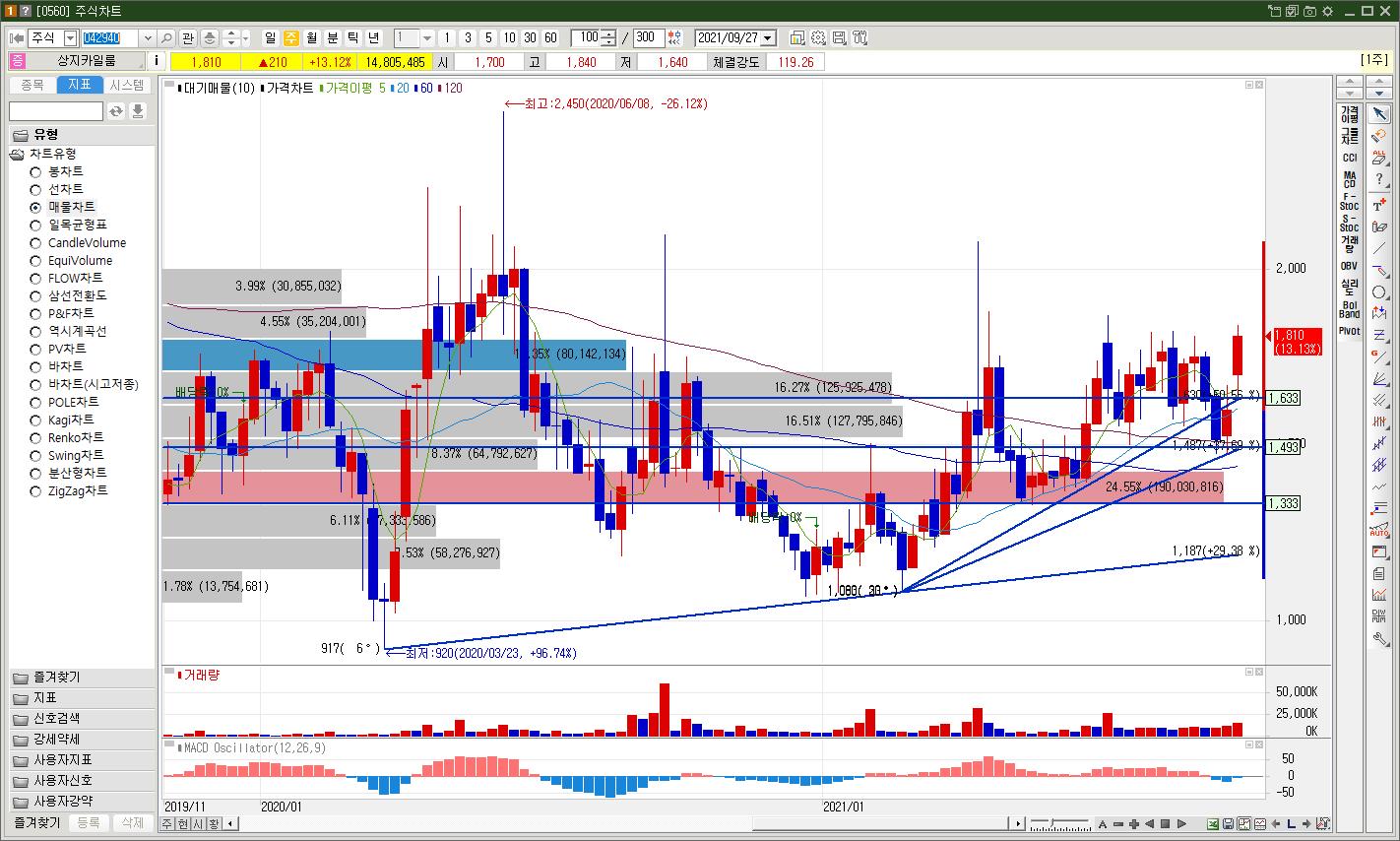
Task: Pick the trend line drawing tool
Action: (x=1379, y=249)
